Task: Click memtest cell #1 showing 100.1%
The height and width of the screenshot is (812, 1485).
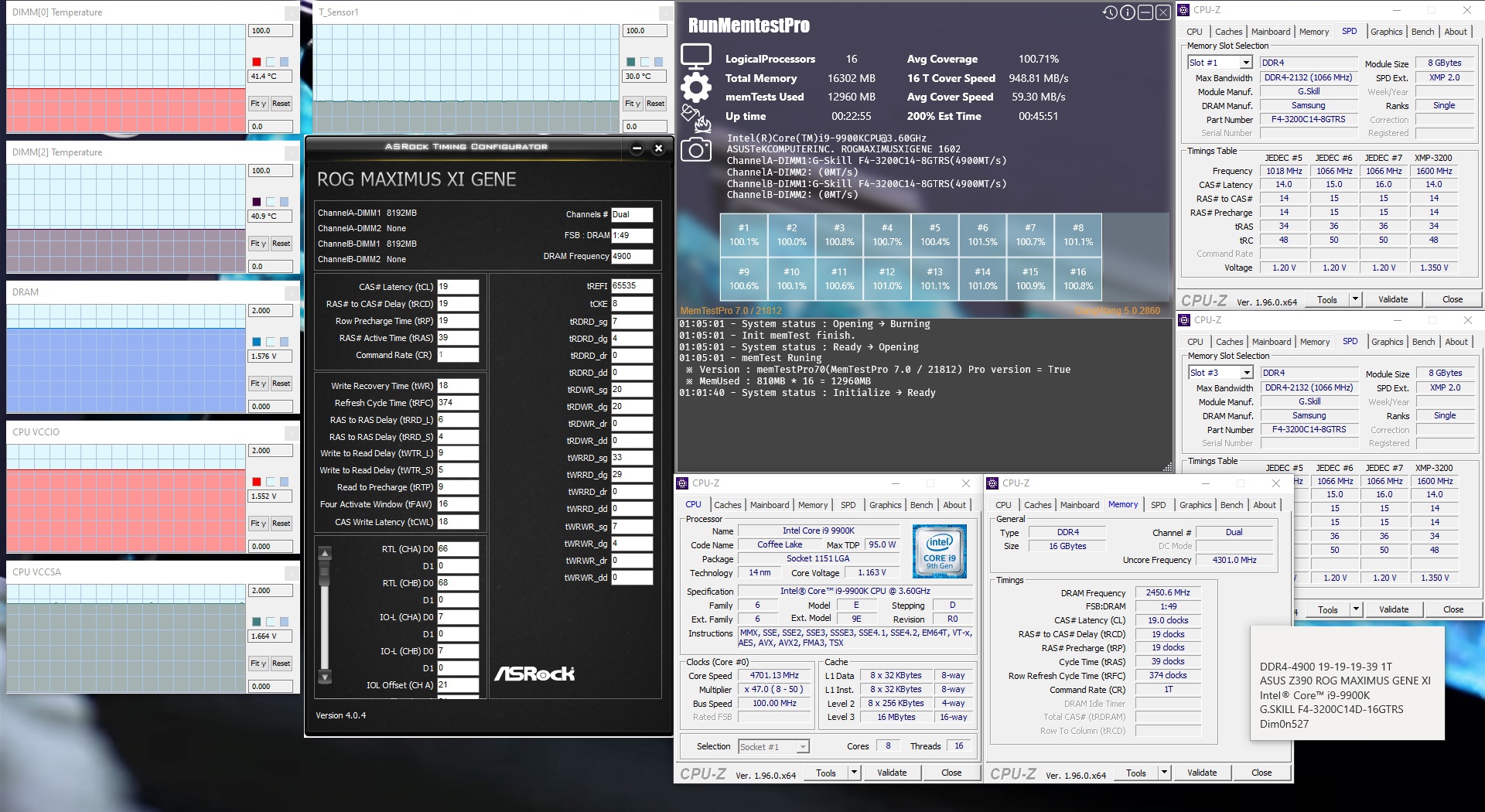Action: click(x=744, y=235)
